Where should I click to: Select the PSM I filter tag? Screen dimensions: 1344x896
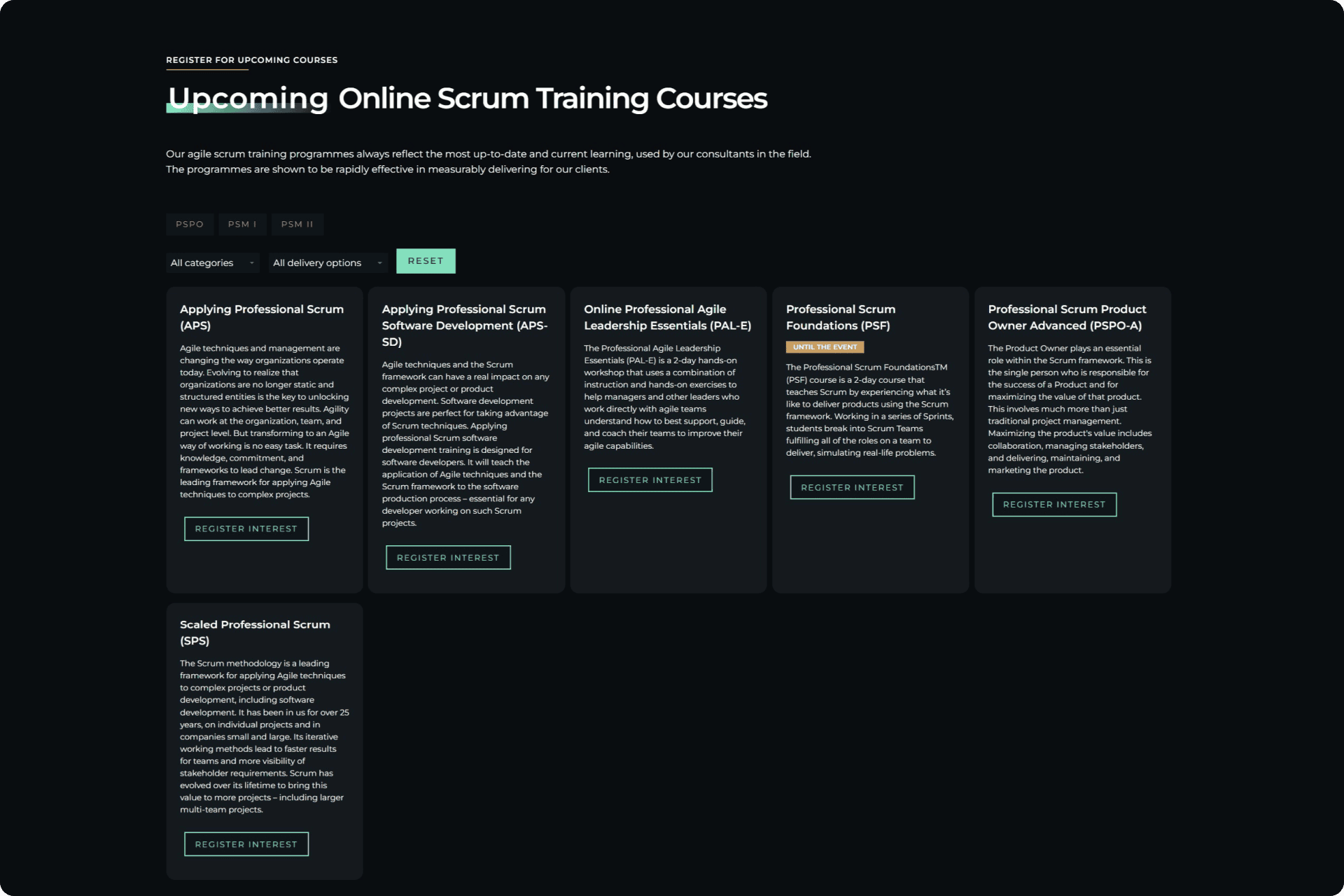click(242, 224)
